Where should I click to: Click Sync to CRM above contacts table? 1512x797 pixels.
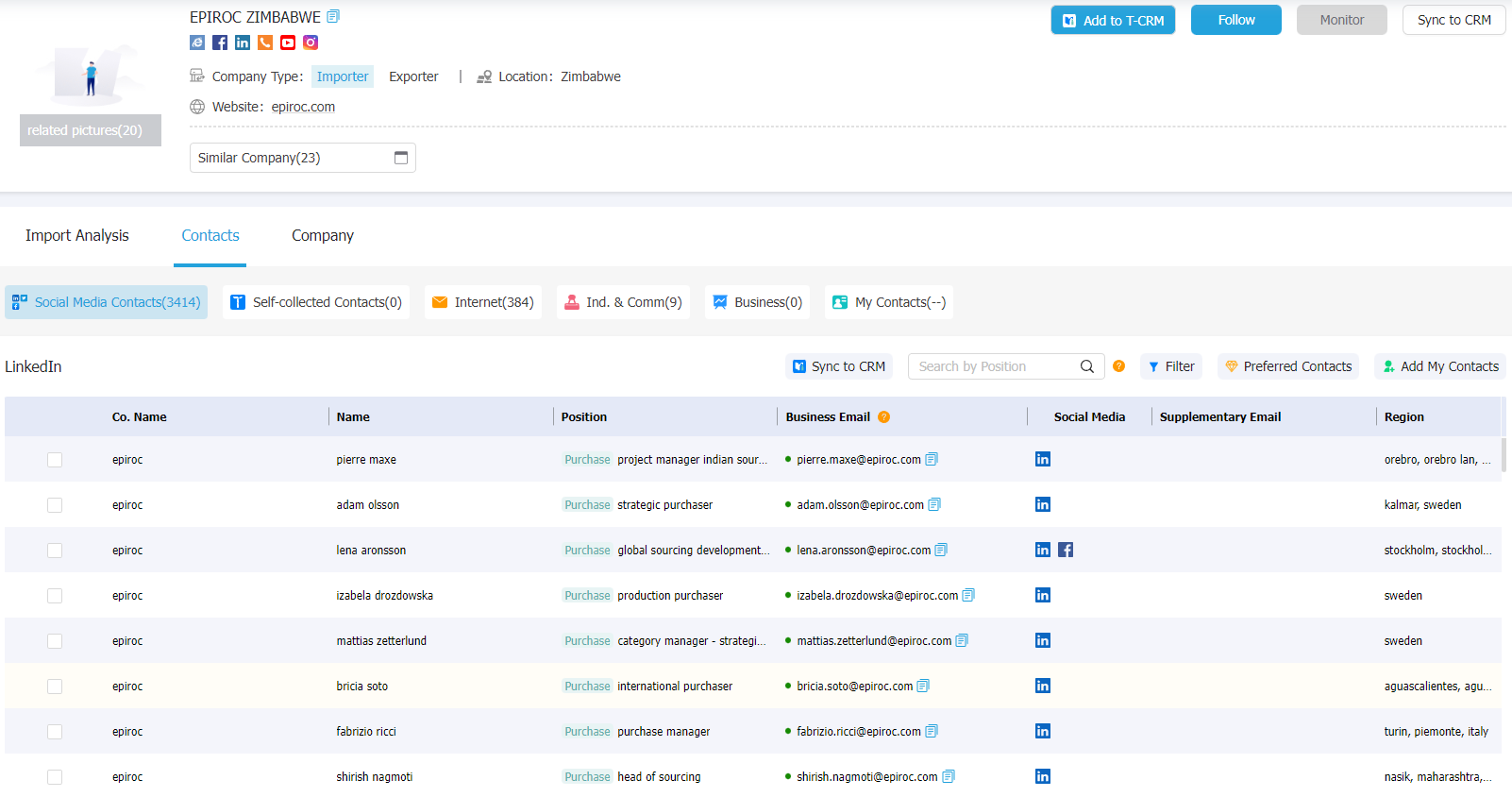click(839, 366)
